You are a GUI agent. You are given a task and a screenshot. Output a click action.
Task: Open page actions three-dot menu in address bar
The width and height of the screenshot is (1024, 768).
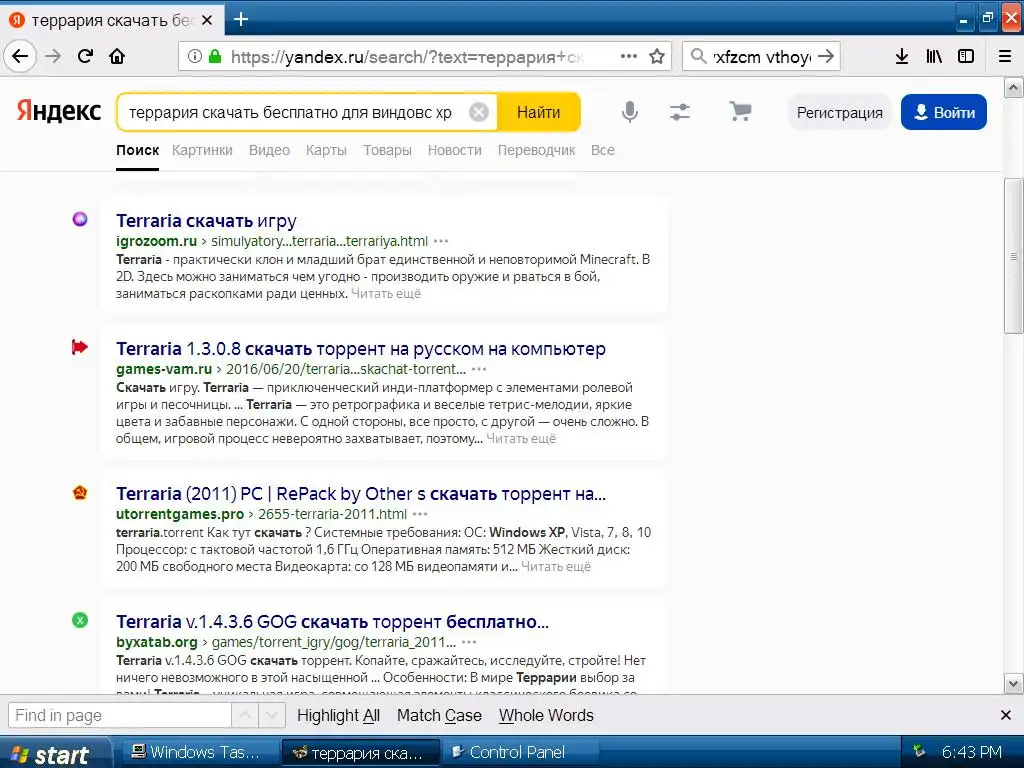click(x=628, y=56)
